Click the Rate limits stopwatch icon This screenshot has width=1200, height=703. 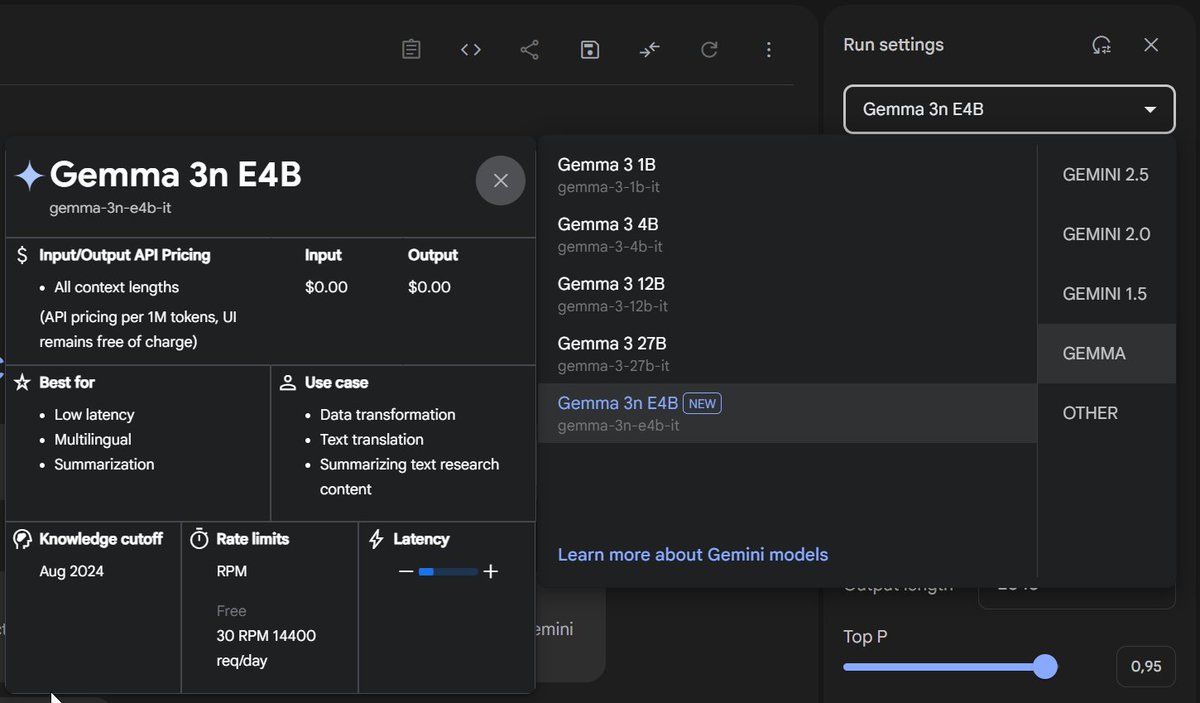tap(199, 539)
